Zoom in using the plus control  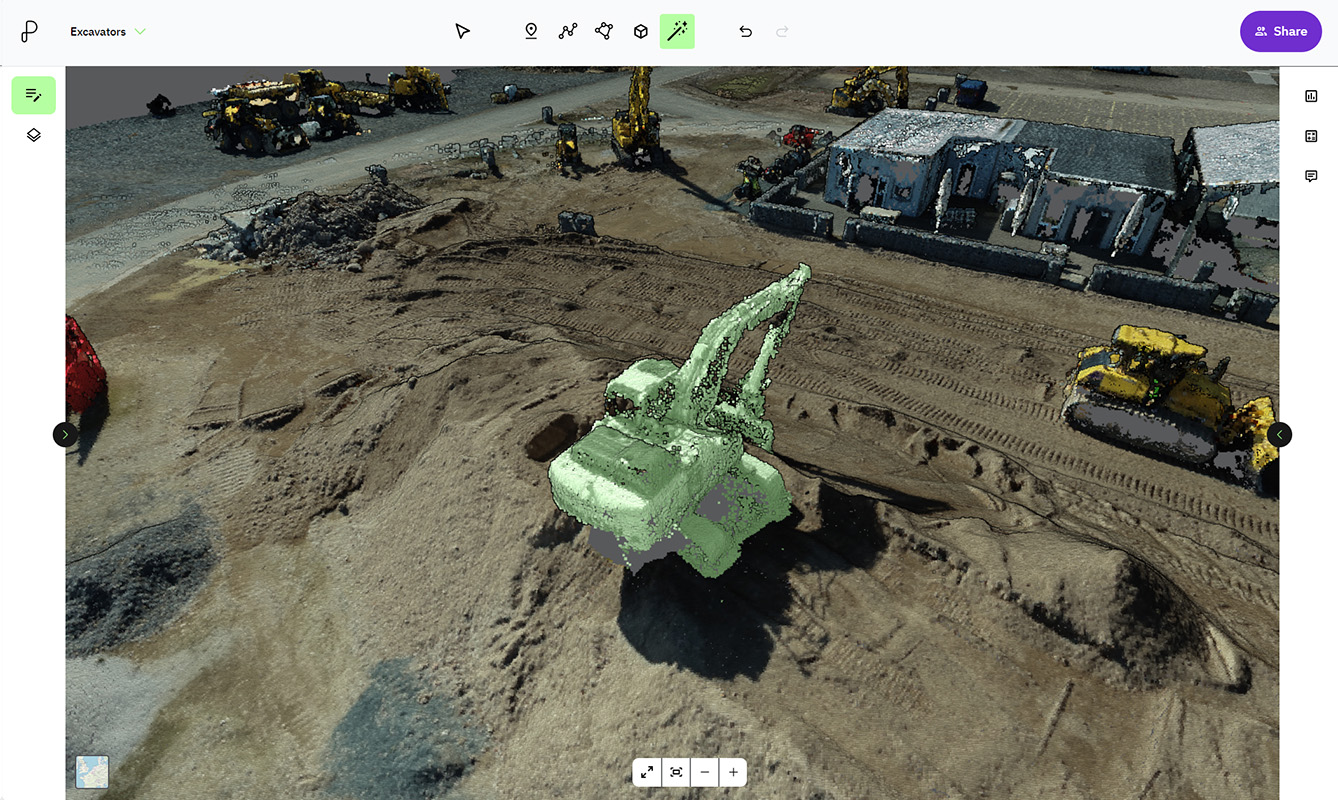(733, 772)
